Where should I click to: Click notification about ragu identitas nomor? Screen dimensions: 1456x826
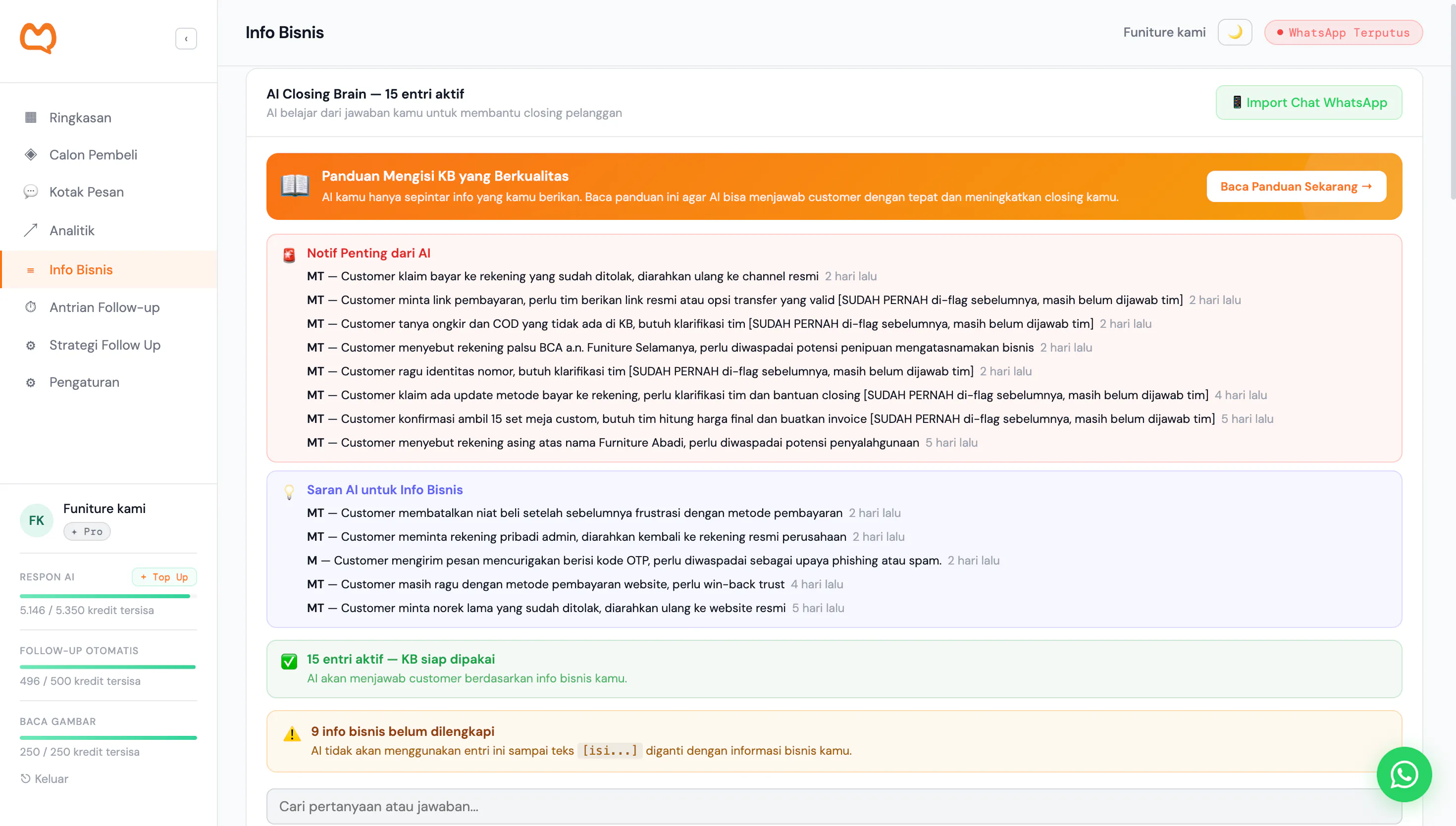point(669,371)
